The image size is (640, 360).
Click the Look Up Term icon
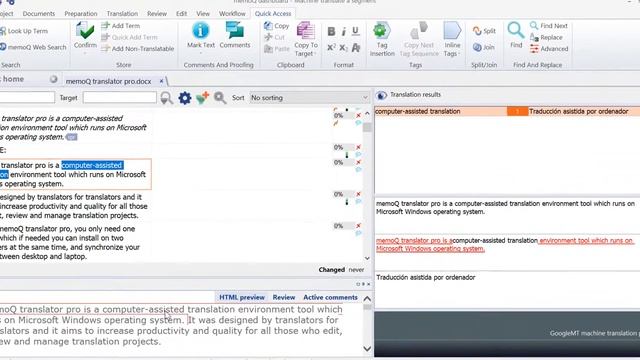coord(3,31)
